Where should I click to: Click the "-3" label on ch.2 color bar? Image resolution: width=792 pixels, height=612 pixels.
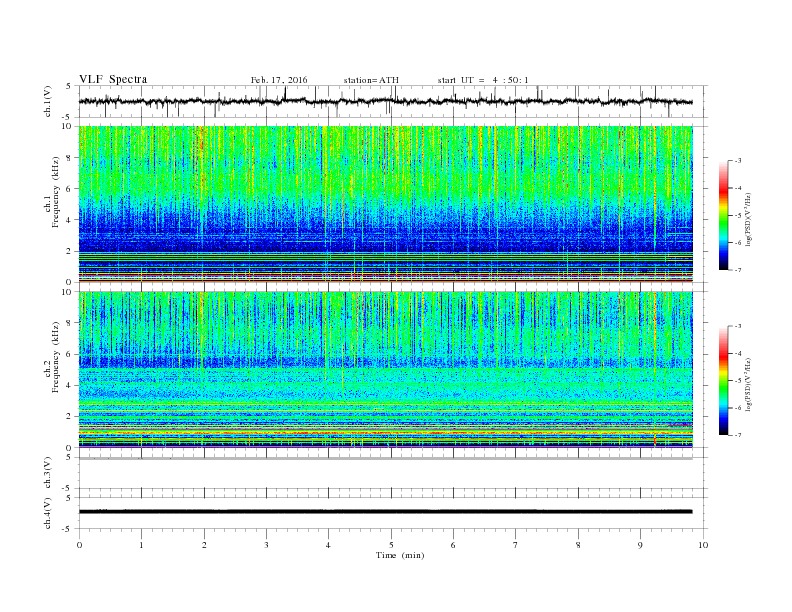(738, 326)
